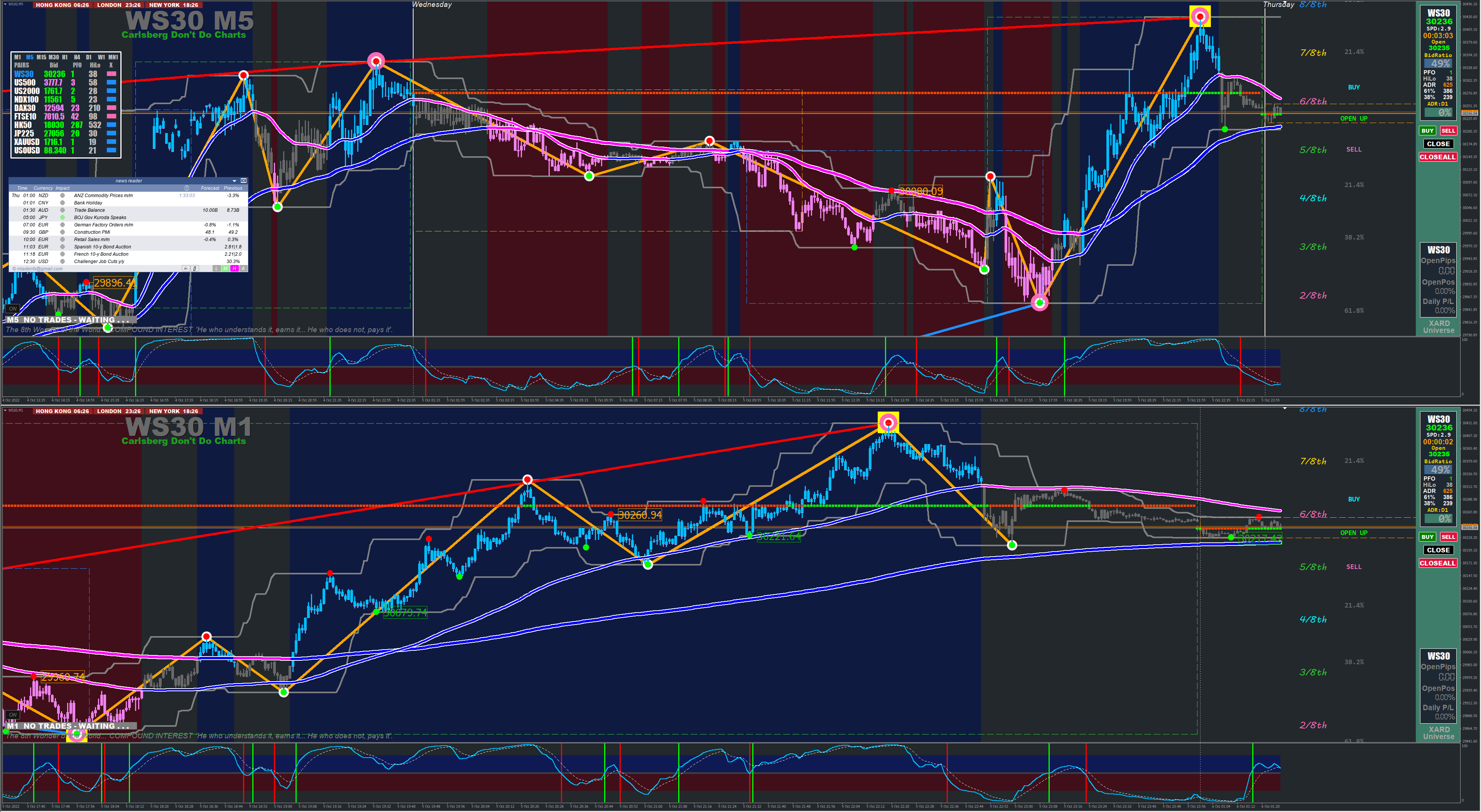Toggle medium impact filter M in news reader
The image size is (1481, 812).
point(225,268)
